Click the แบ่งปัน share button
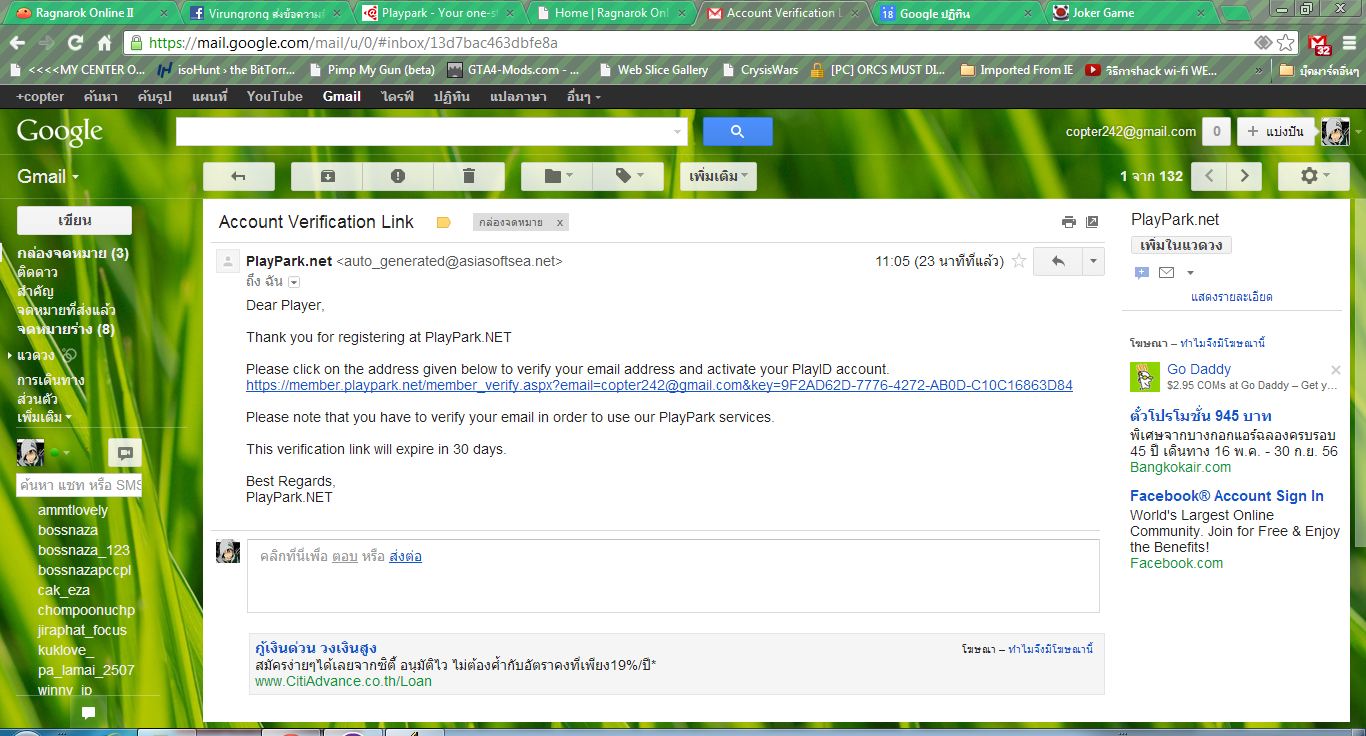 coord(1275,131)
